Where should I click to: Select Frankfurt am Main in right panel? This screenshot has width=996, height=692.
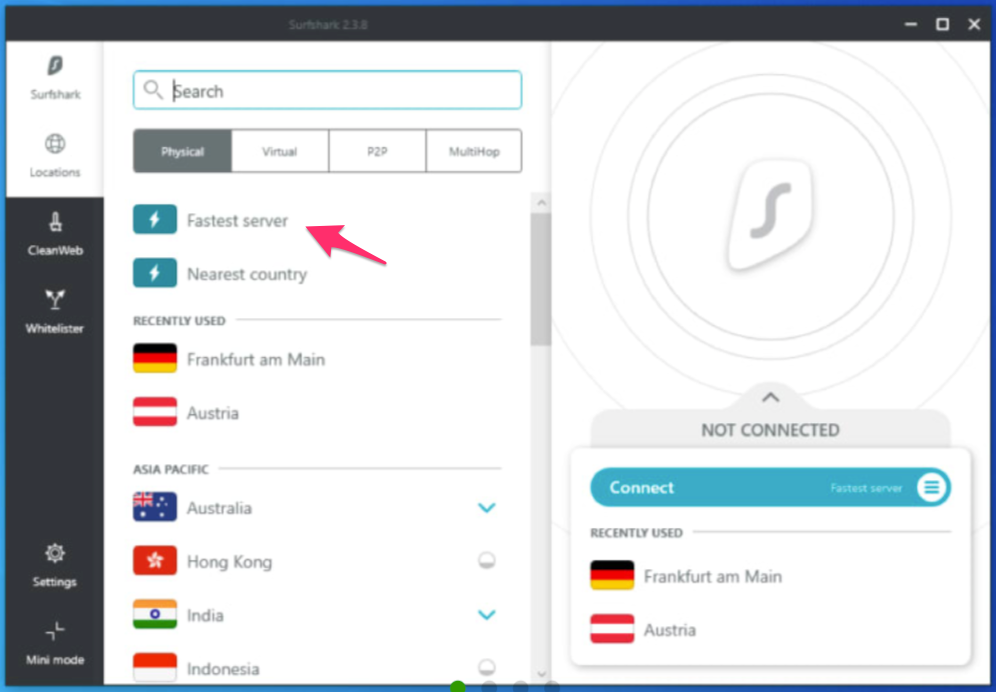(x=712, y=577)
